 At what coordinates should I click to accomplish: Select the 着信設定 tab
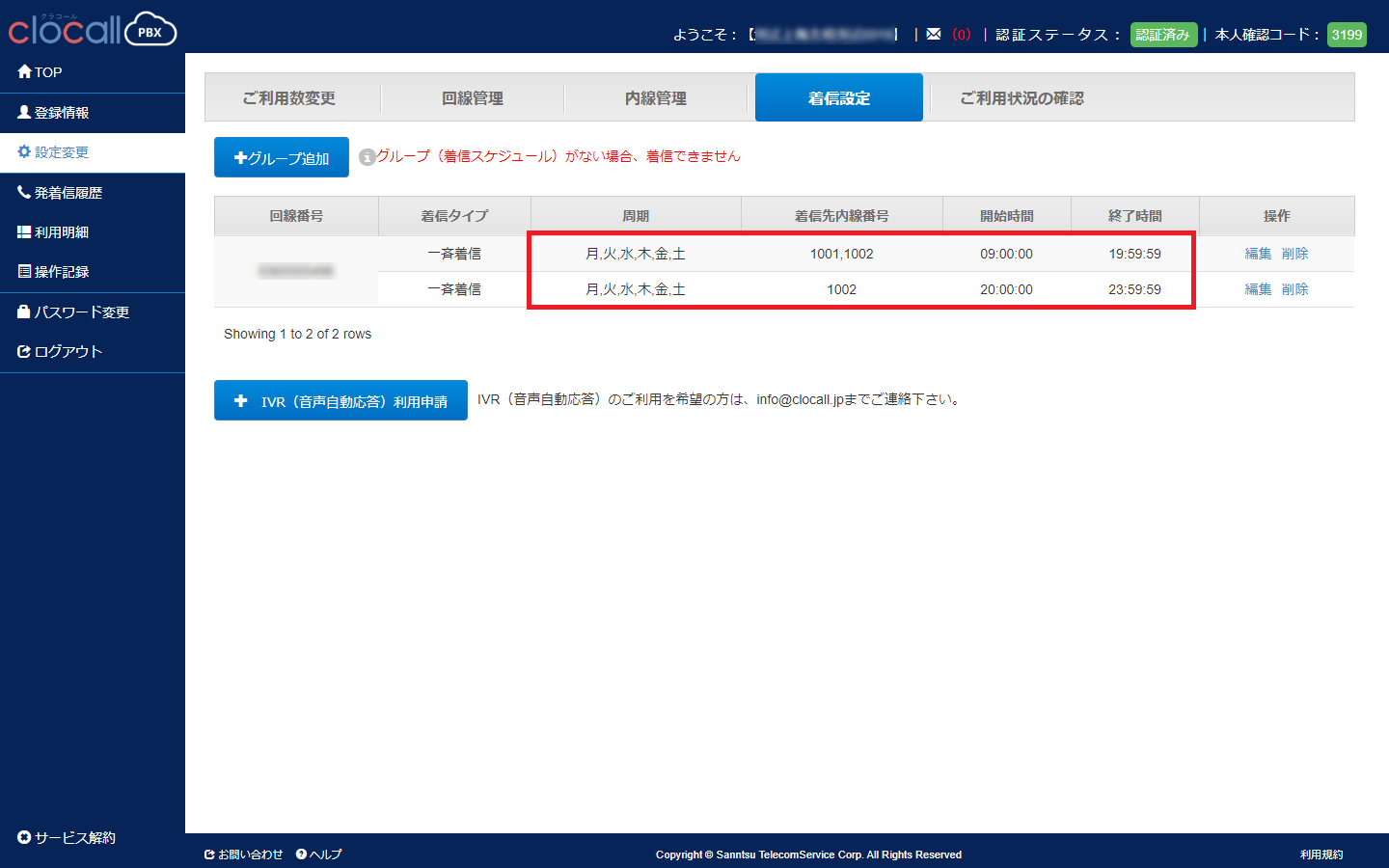tap(839, 97)
